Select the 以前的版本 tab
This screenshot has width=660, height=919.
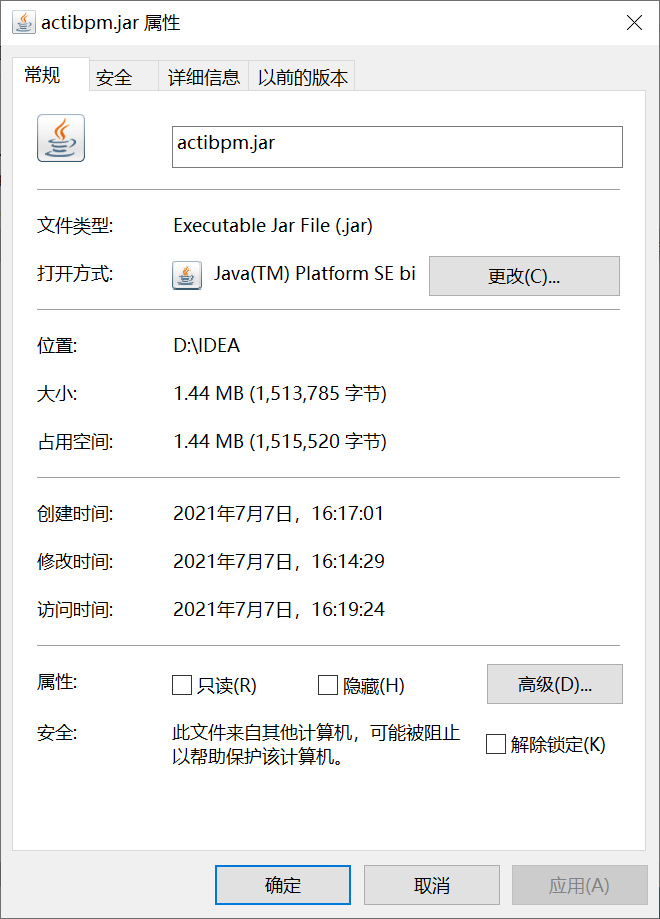303,77
